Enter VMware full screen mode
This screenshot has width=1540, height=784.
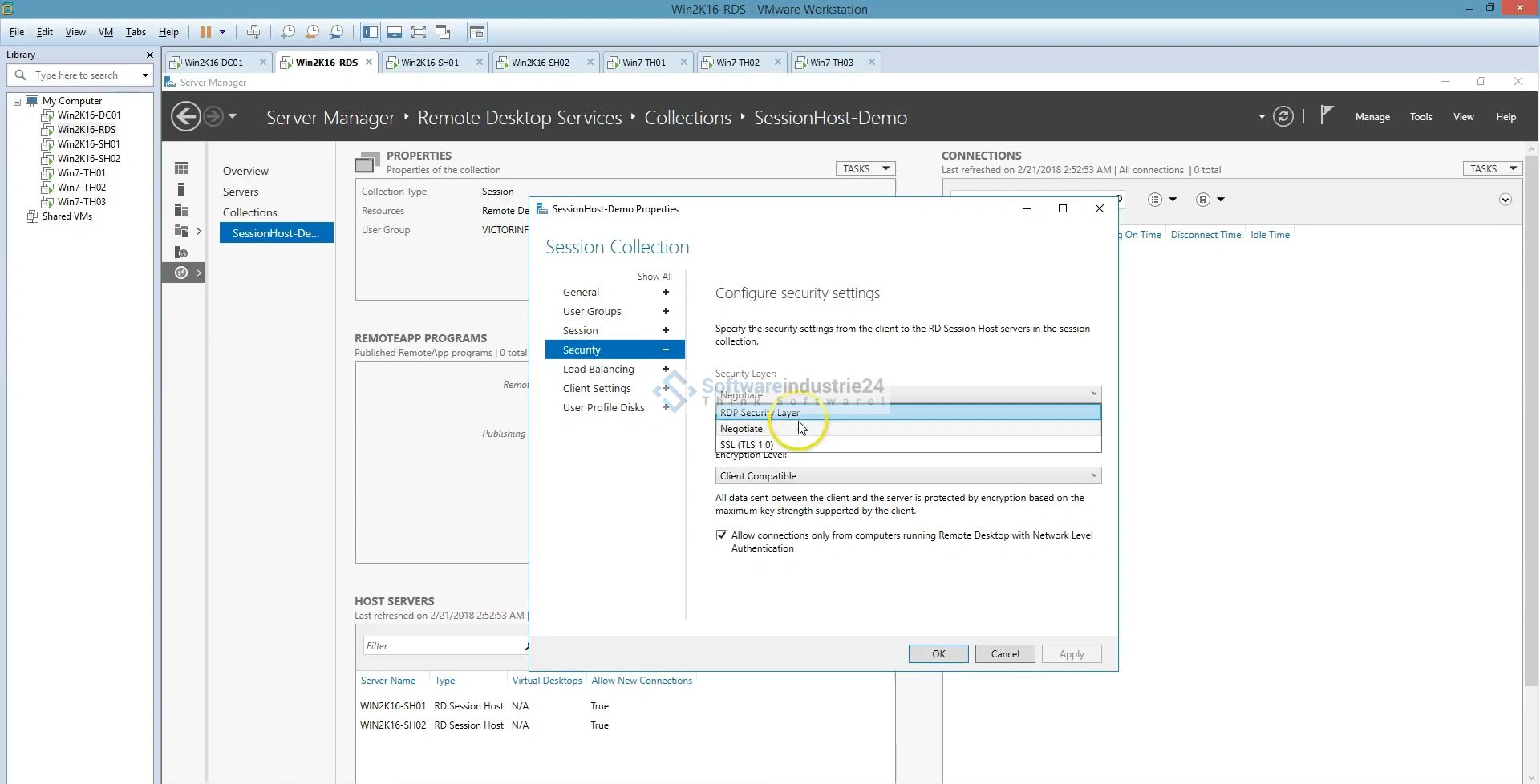pos(419,32)
